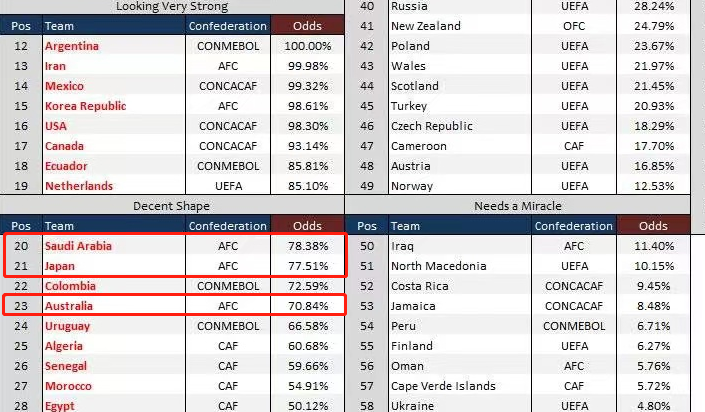Image resolution: width=705 pixels, height=412 pixels.
Task: Click Saudi Arabia's odds '78.38%'
Action: click(308, 246)
